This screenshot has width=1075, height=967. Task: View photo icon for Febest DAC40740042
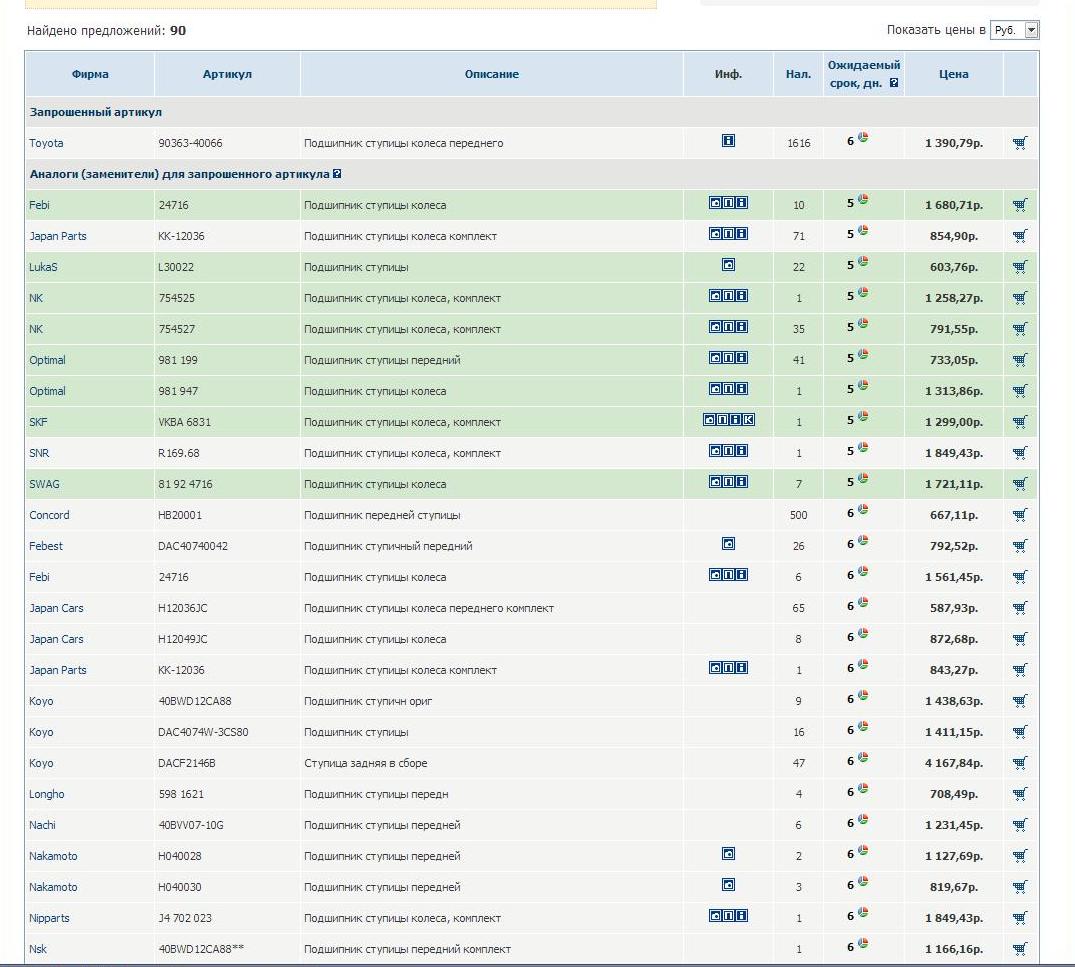(x=728, y=544)
